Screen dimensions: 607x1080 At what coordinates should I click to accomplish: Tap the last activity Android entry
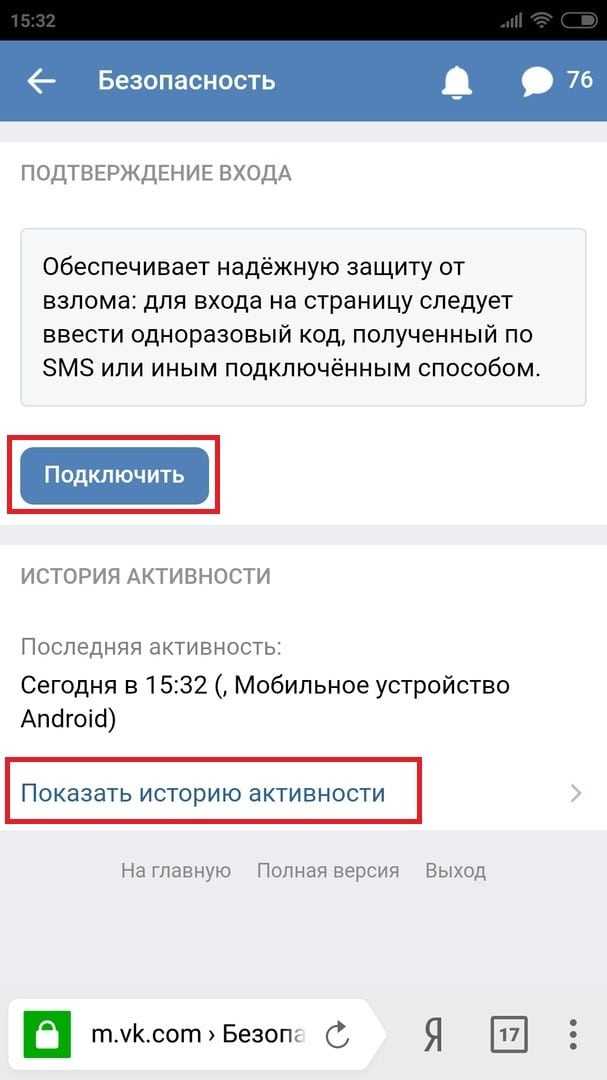(x=265, y=702)
